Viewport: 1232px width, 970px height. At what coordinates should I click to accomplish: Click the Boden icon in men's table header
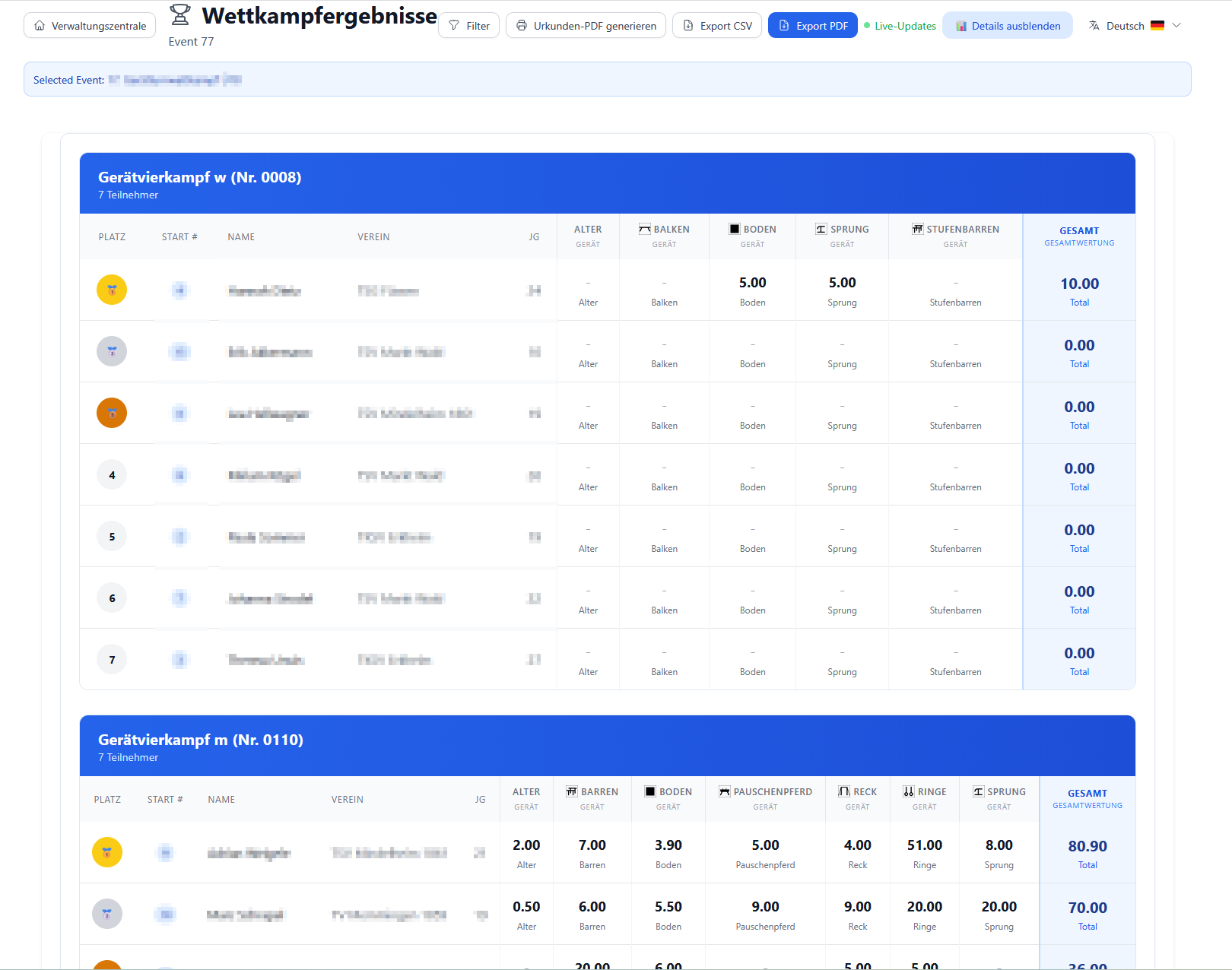point(650,791)
